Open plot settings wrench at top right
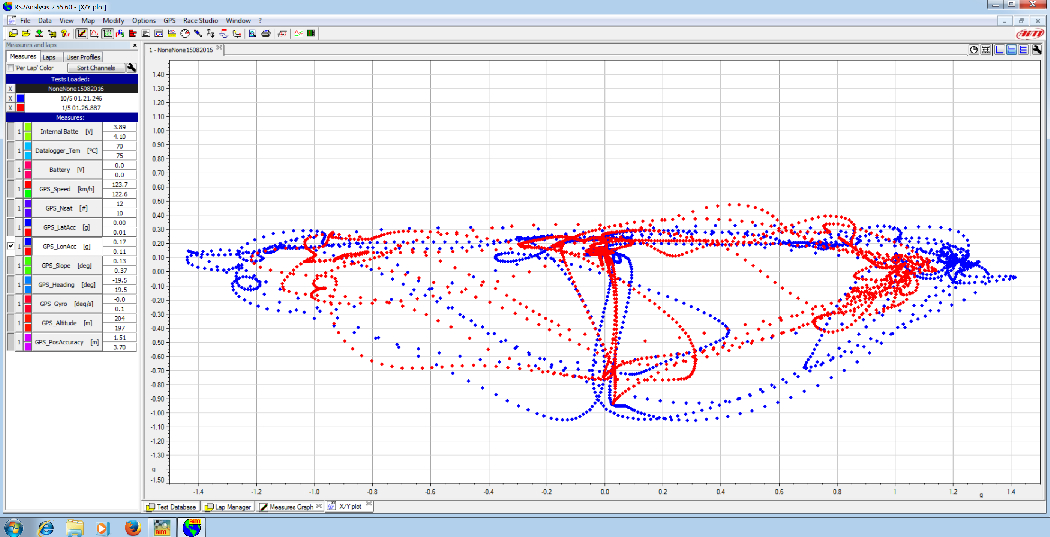Image resolution: width=1050 pixels, height=537 pixels. 1037,50
